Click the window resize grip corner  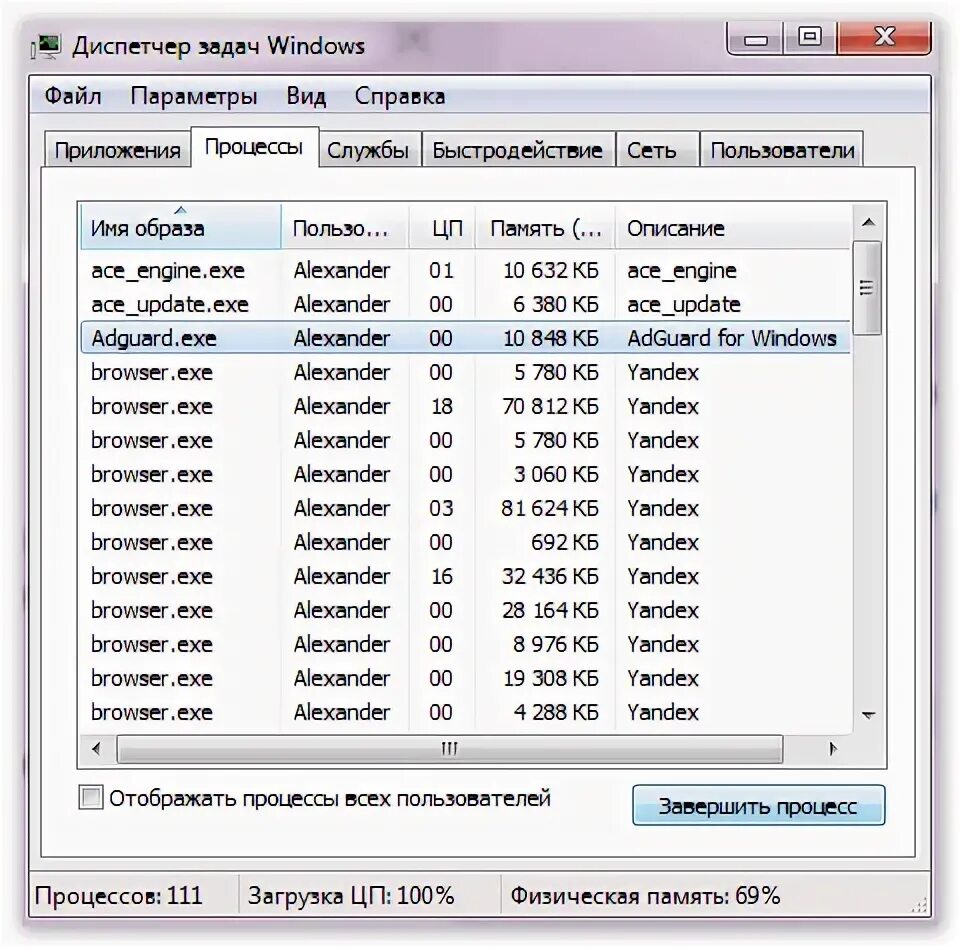(920, 906)
